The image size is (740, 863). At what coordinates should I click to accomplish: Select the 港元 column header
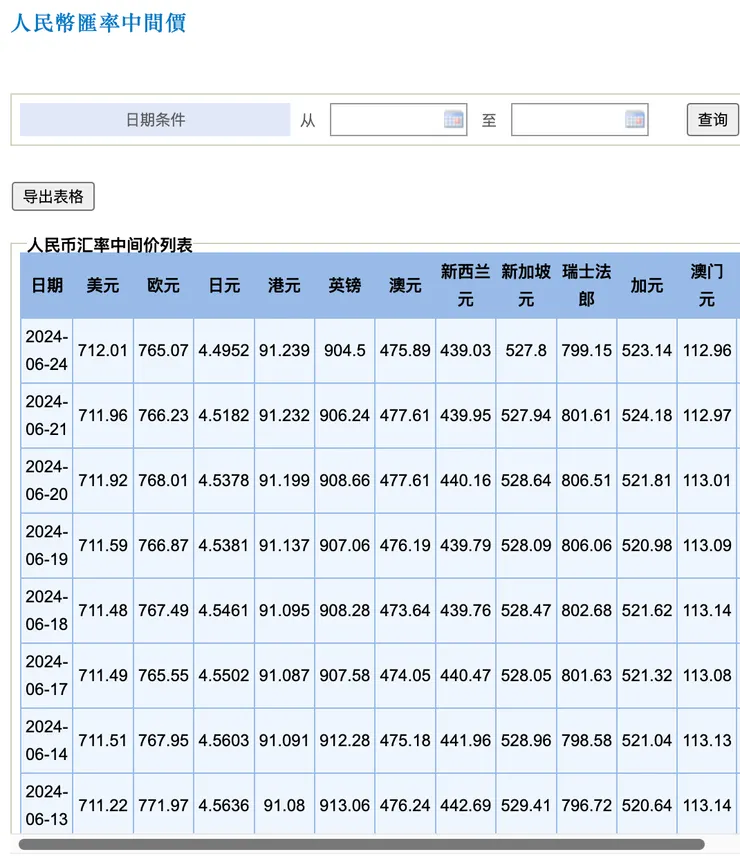[x=284, y=285]
